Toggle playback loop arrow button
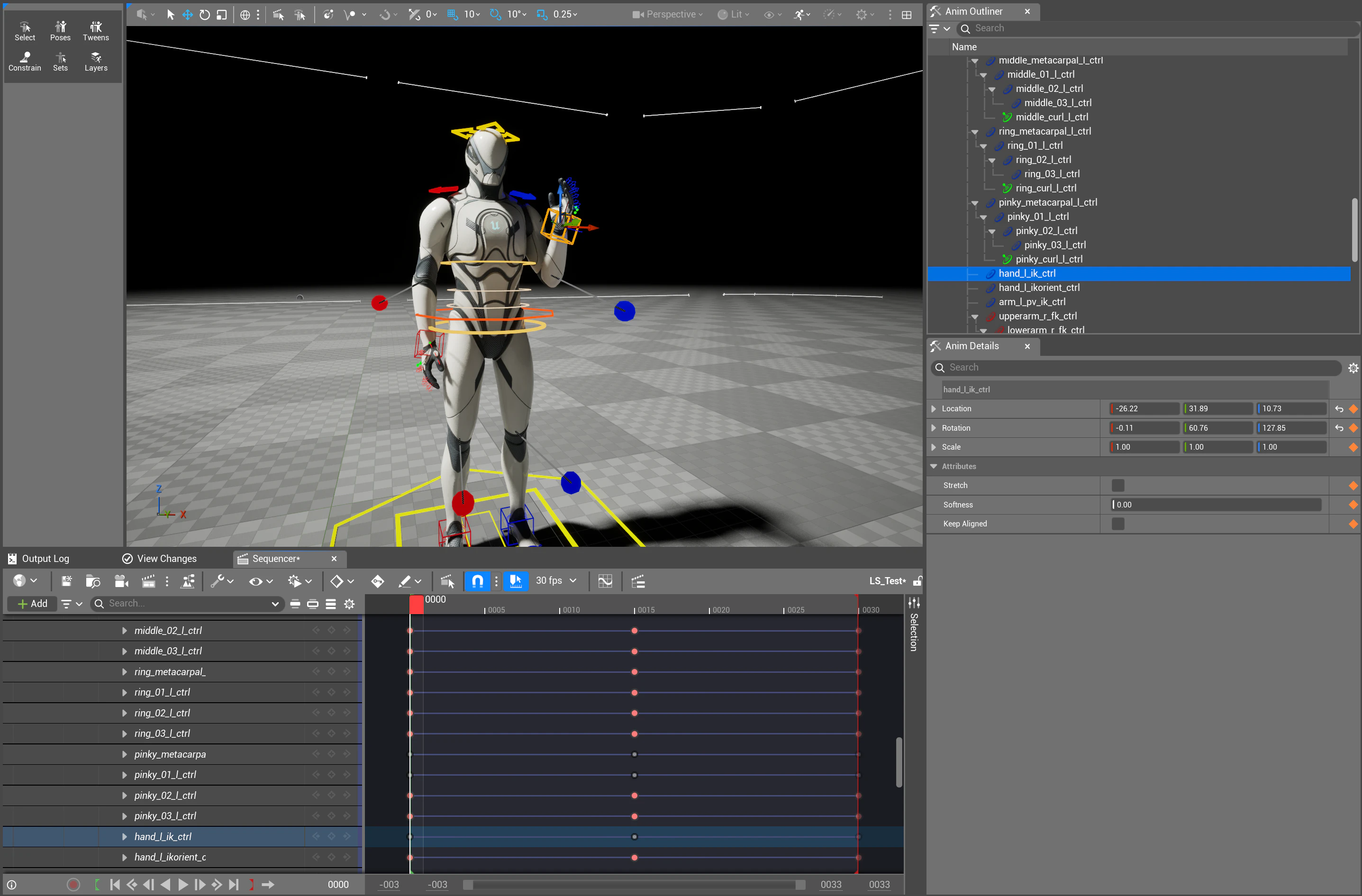 point(268,885)
